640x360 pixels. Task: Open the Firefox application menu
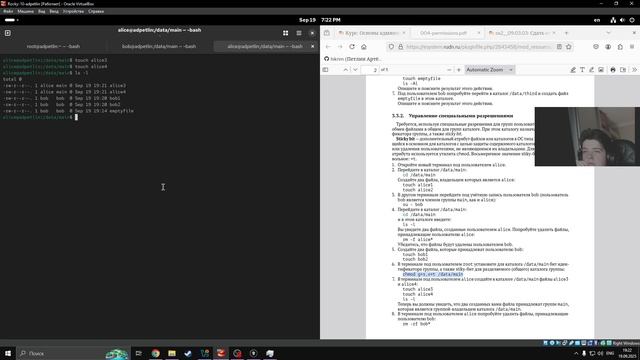coord(632,47)
